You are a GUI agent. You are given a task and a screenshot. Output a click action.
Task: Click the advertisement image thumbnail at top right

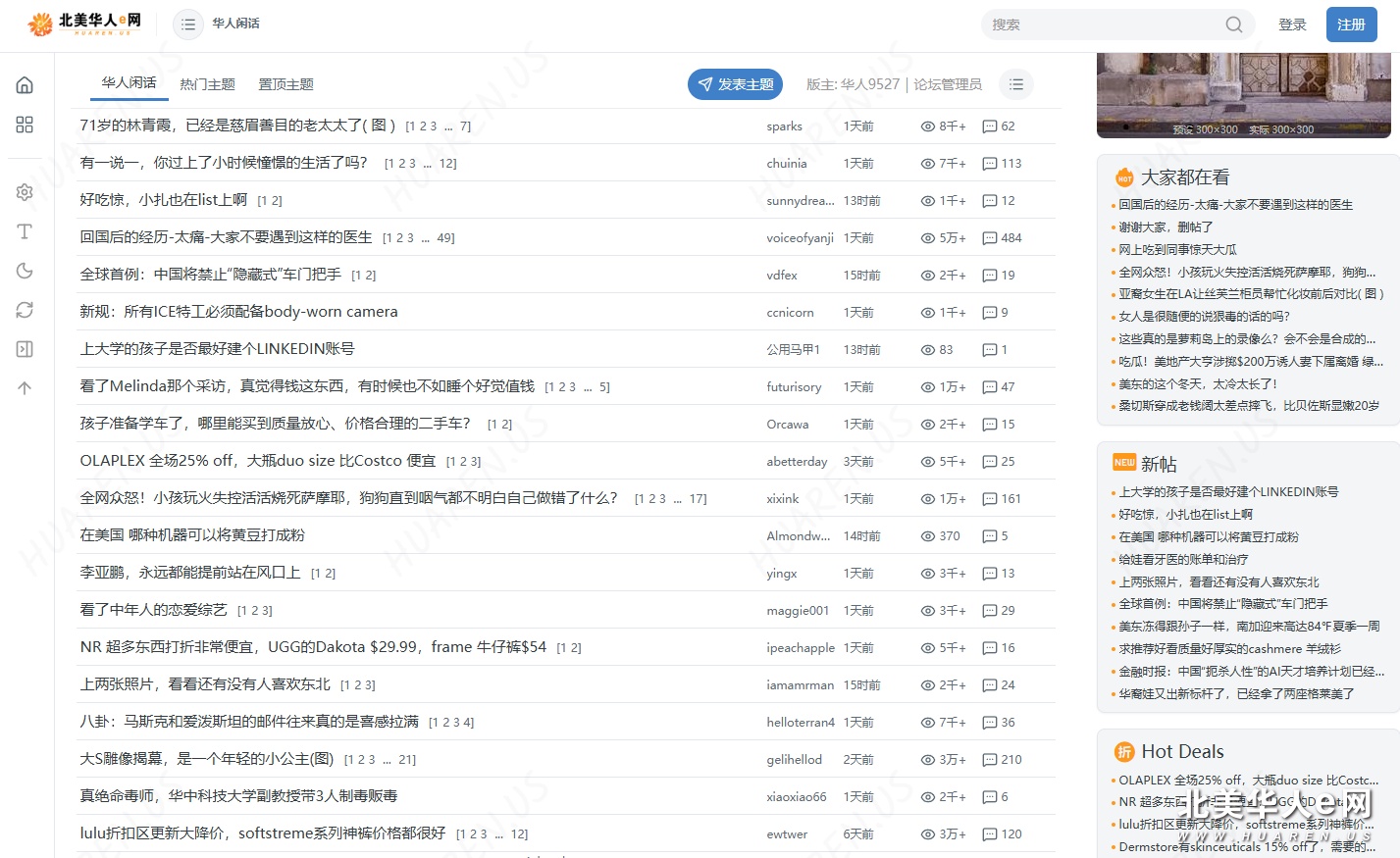click(x=1243, y=95)
